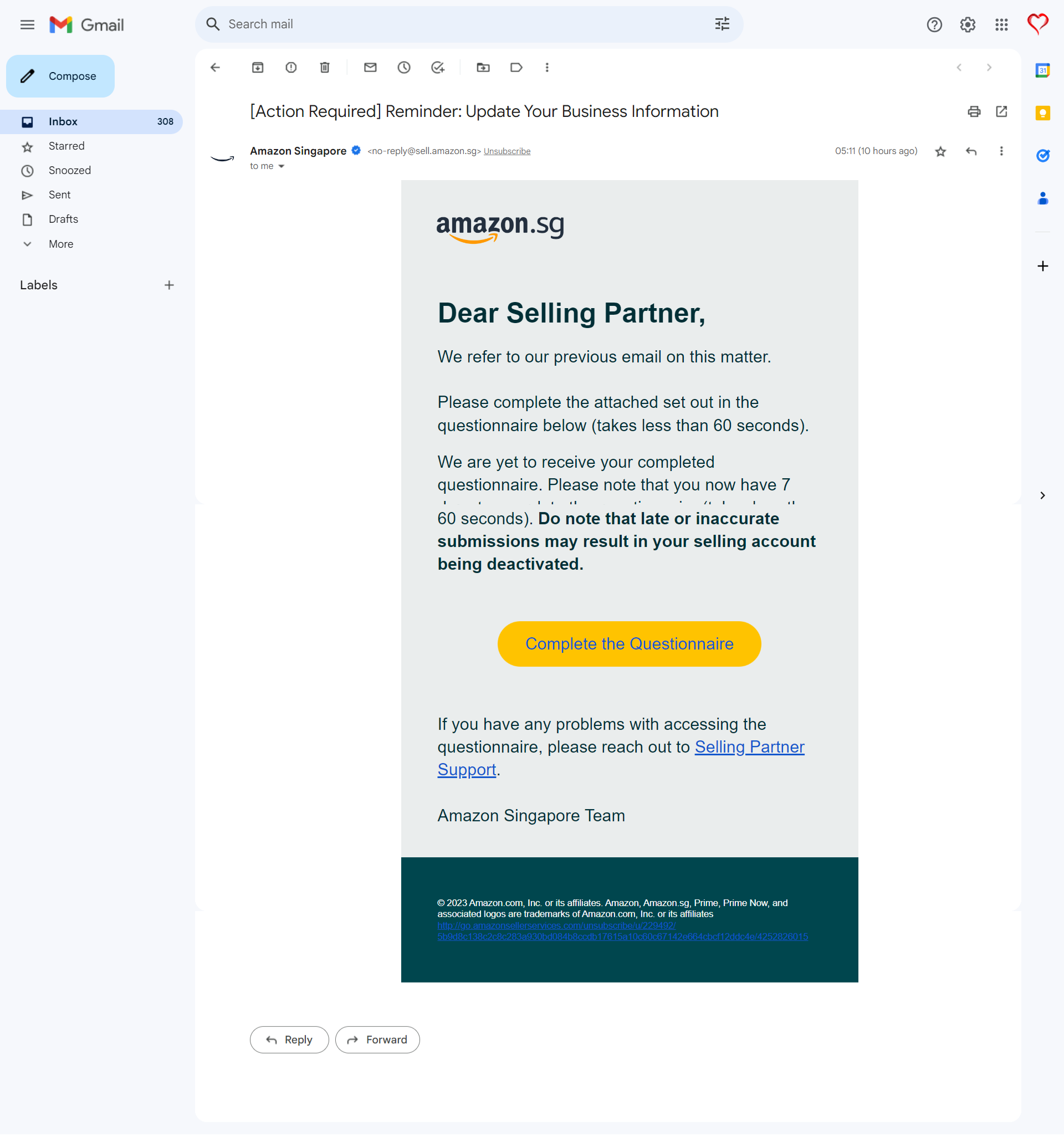Click Get add-ons plus icon
Image resolution: width=1064 pixels, height=1146 pixels.
(x=1042, y=266)
